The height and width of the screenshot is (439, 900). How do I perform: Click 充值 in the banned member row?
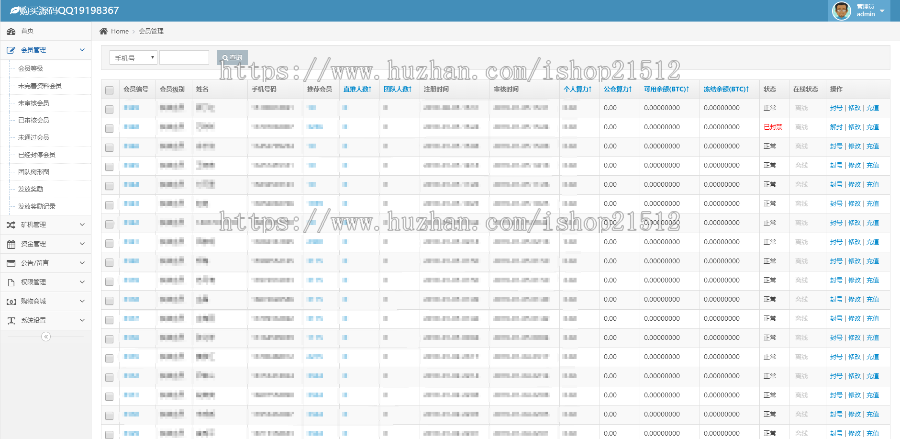click(x=872, y=127)
